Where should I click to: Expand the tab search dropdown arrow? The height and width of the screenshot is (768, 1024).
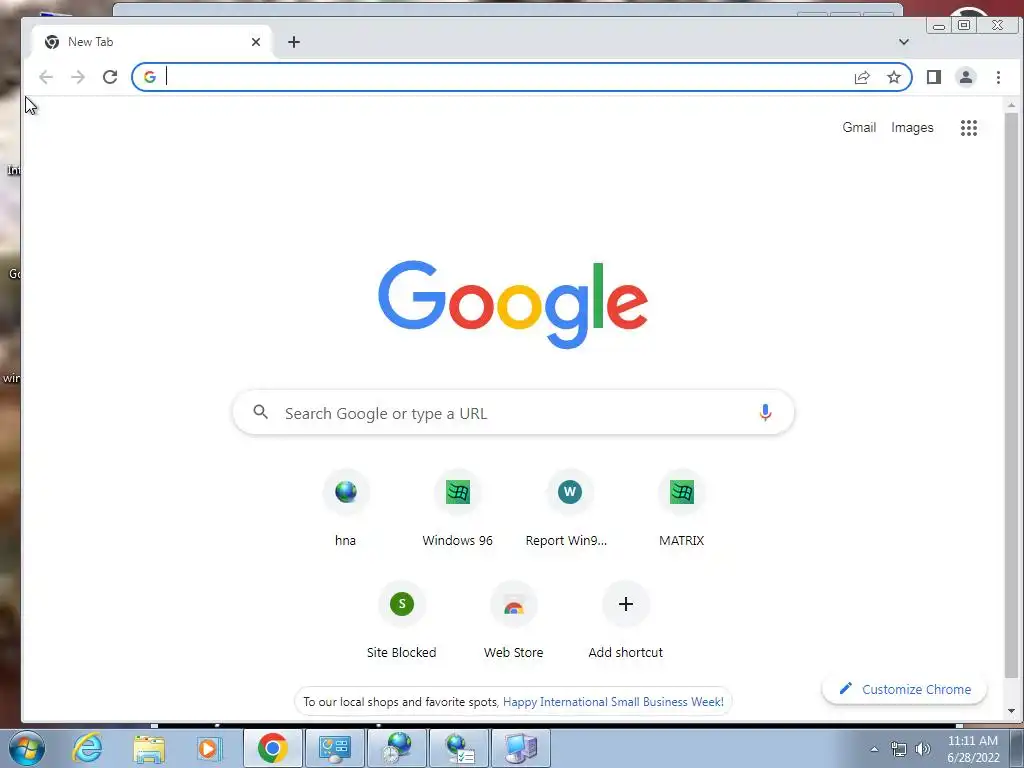904,42
